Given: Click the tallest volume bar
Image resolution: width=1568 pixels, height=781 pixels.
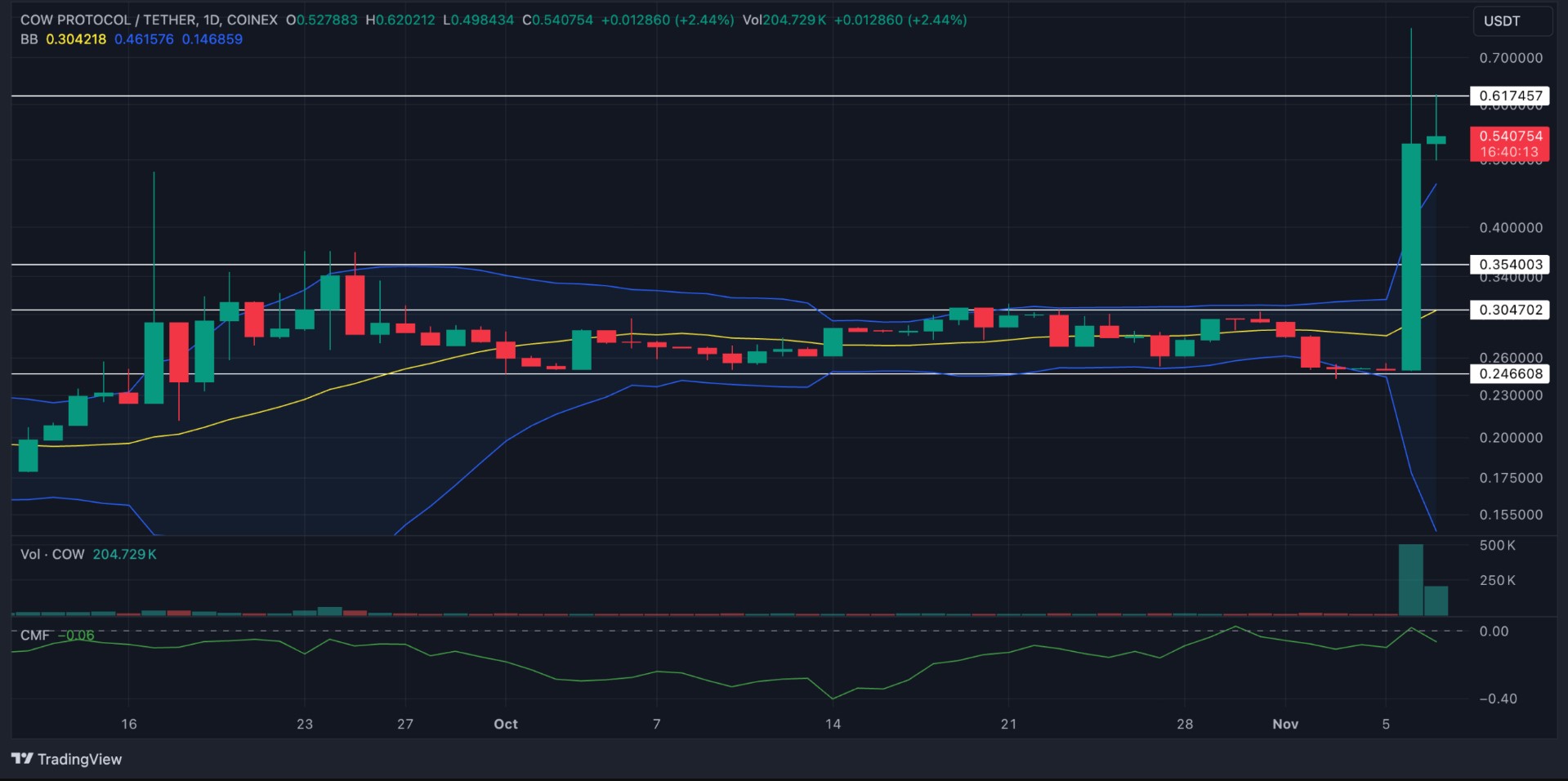Looking at the screenshot, I should (x=1411, y=580).
